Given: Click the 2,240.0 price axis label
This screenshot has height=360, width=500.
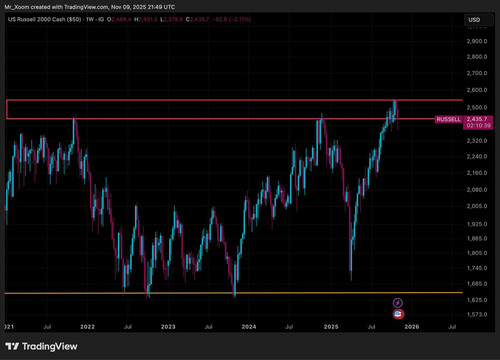Looking at the screenshot, I should [x=477, y=156].
